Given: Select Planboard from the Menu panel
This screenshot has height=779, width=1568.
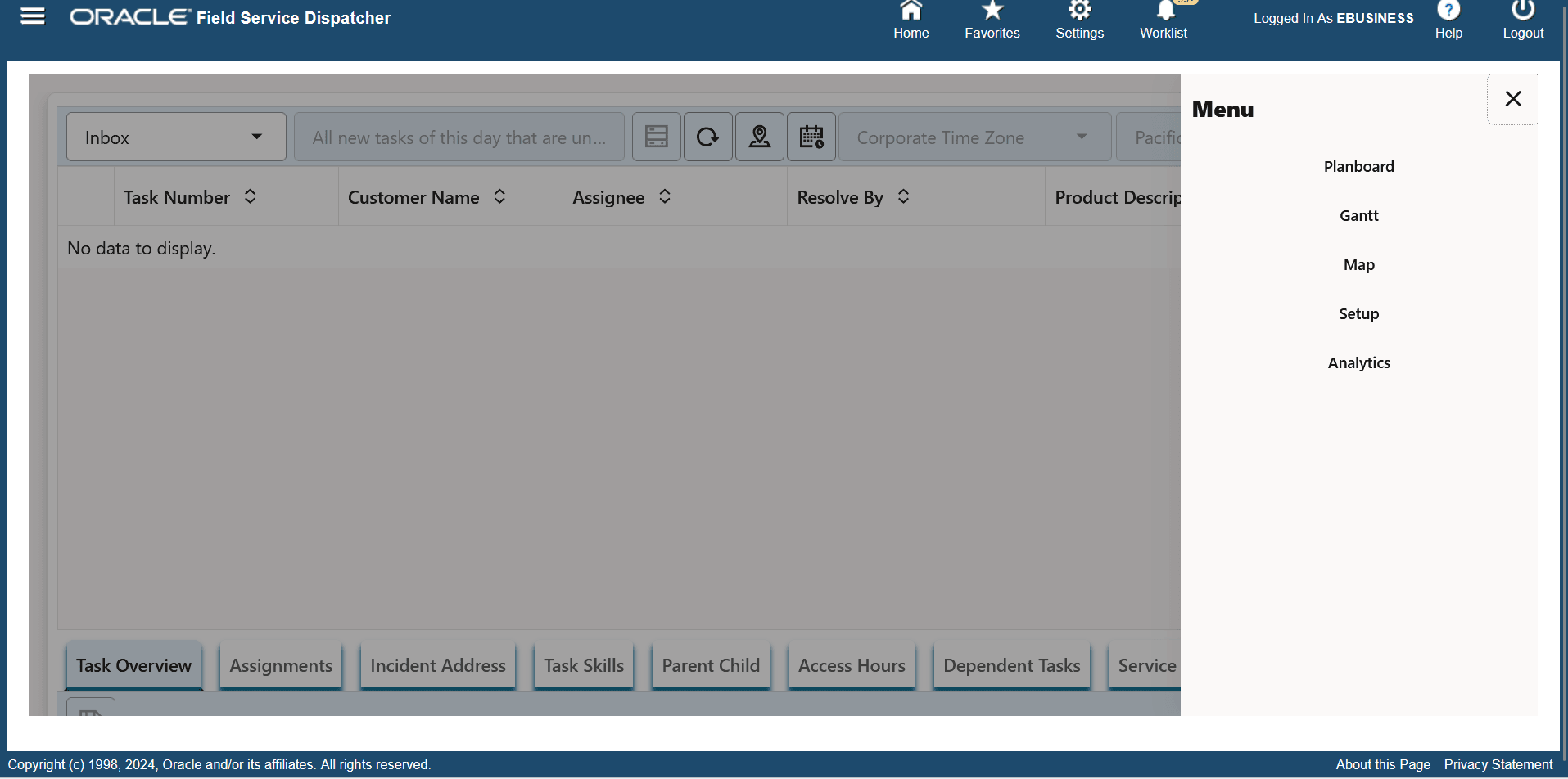Looking at the screenshot, I should pyautogui.click(x=1358, y=166).
